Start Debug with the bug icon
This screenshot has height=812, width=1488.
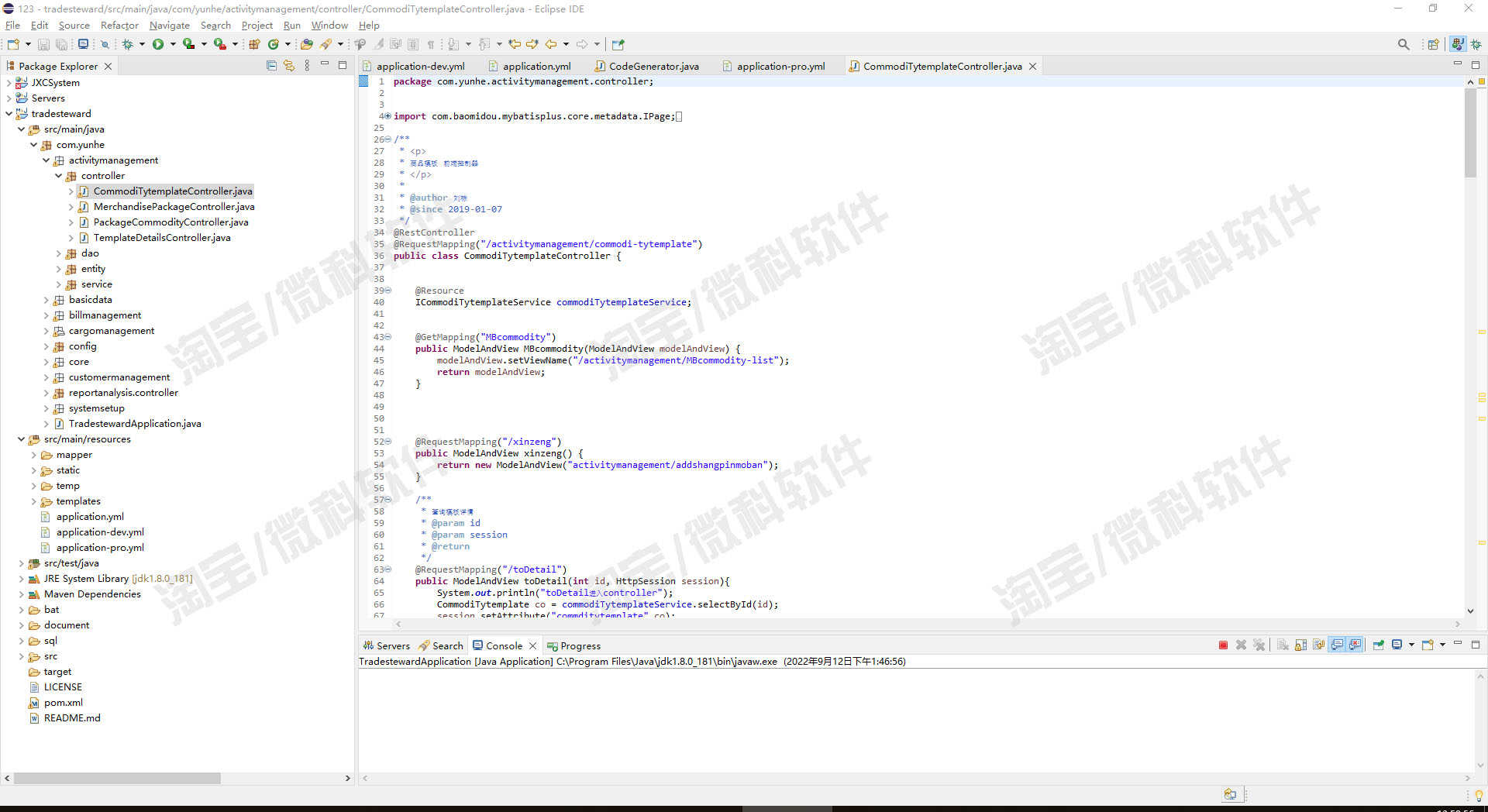128,44
